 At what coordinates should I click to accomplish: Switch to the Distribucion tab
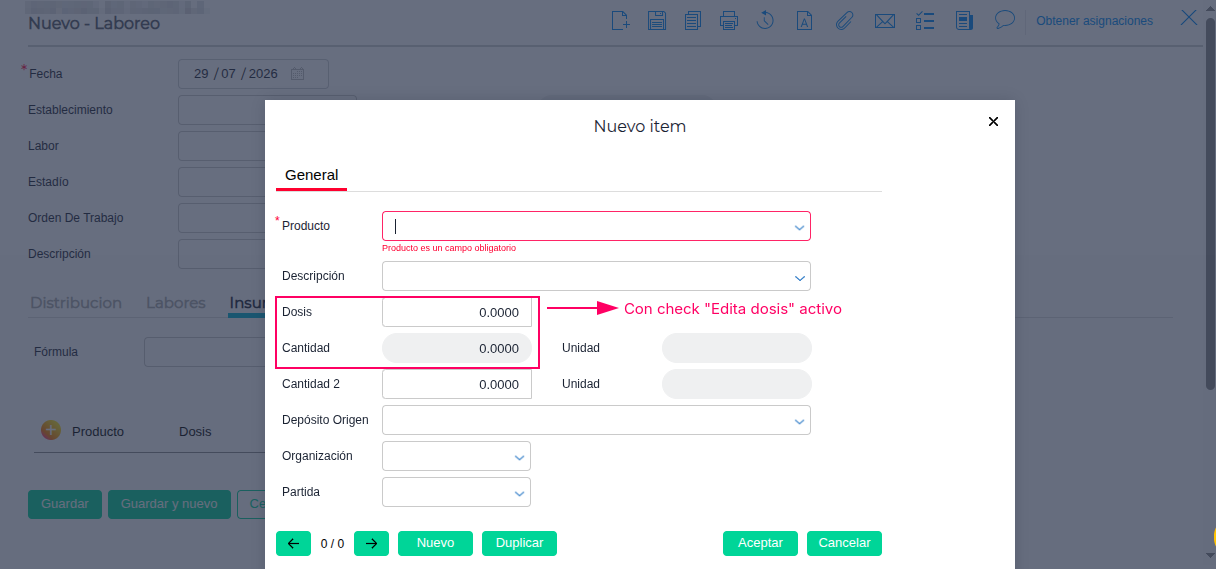[x=76, y=303]
